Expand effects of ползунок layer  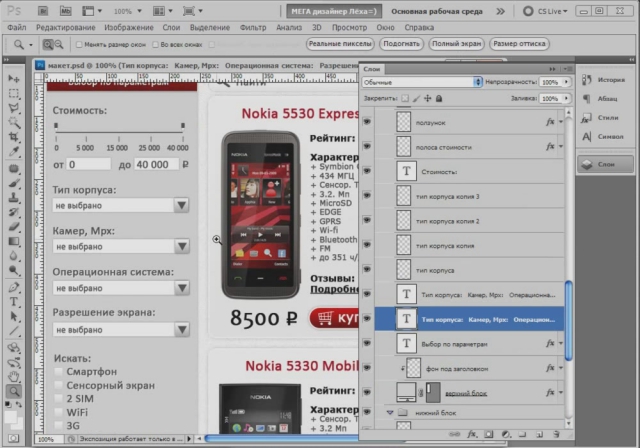pyautogui.click(x=561, y=122)
